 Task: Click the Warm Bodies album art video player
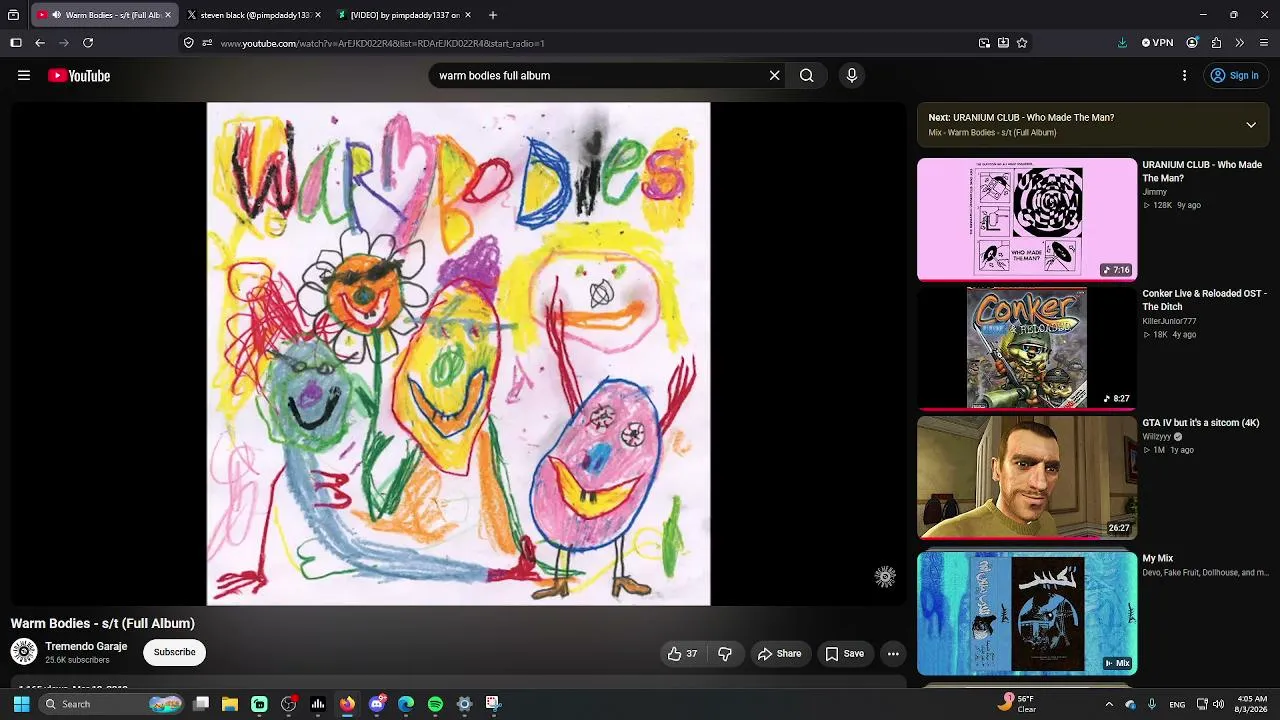tap(458, 354)
